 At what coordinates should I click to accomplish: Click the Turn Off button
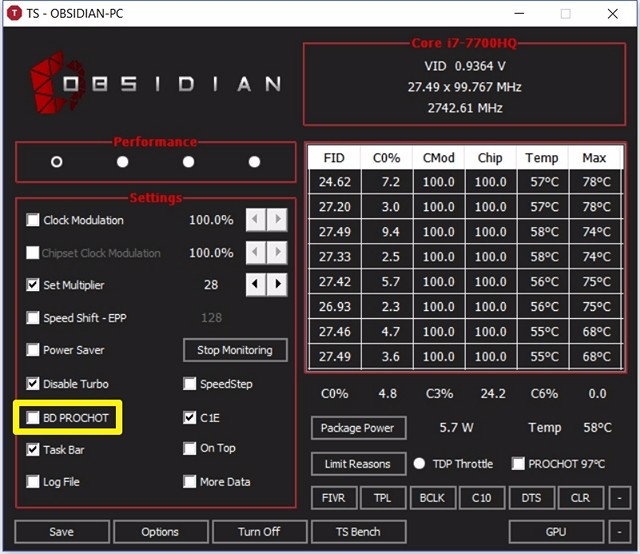(x=260, y=532)
